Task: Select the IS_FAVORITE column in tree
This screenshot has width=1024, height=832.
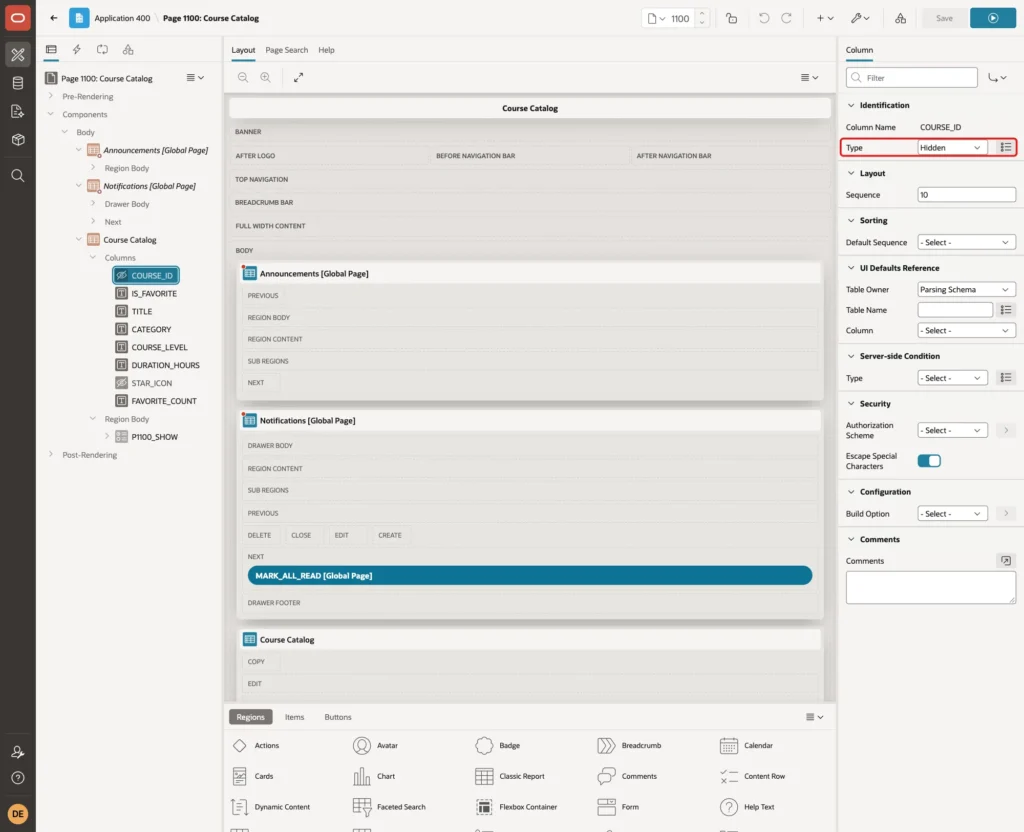Action: tap(146, 293)
